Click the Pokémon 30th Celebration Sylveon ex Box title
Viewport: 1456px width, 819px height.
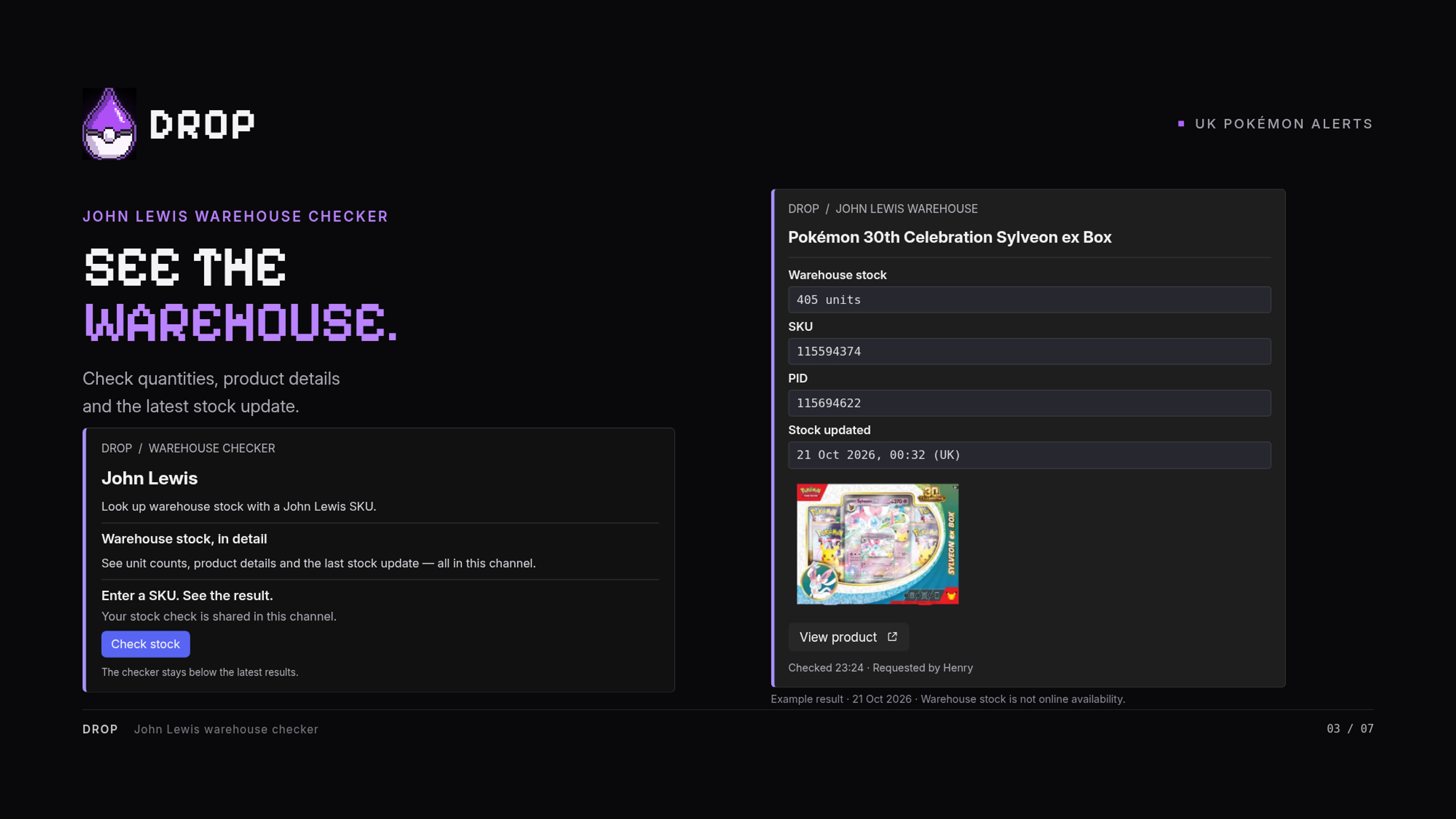pyautogui.click(x=950, y=237)
